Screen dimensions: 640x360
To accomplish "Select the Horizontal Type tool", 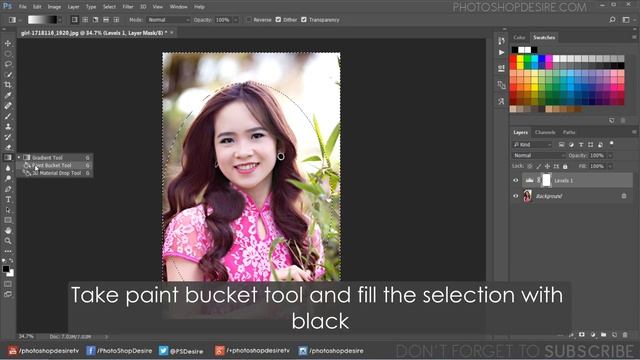I will coord(8,200).
